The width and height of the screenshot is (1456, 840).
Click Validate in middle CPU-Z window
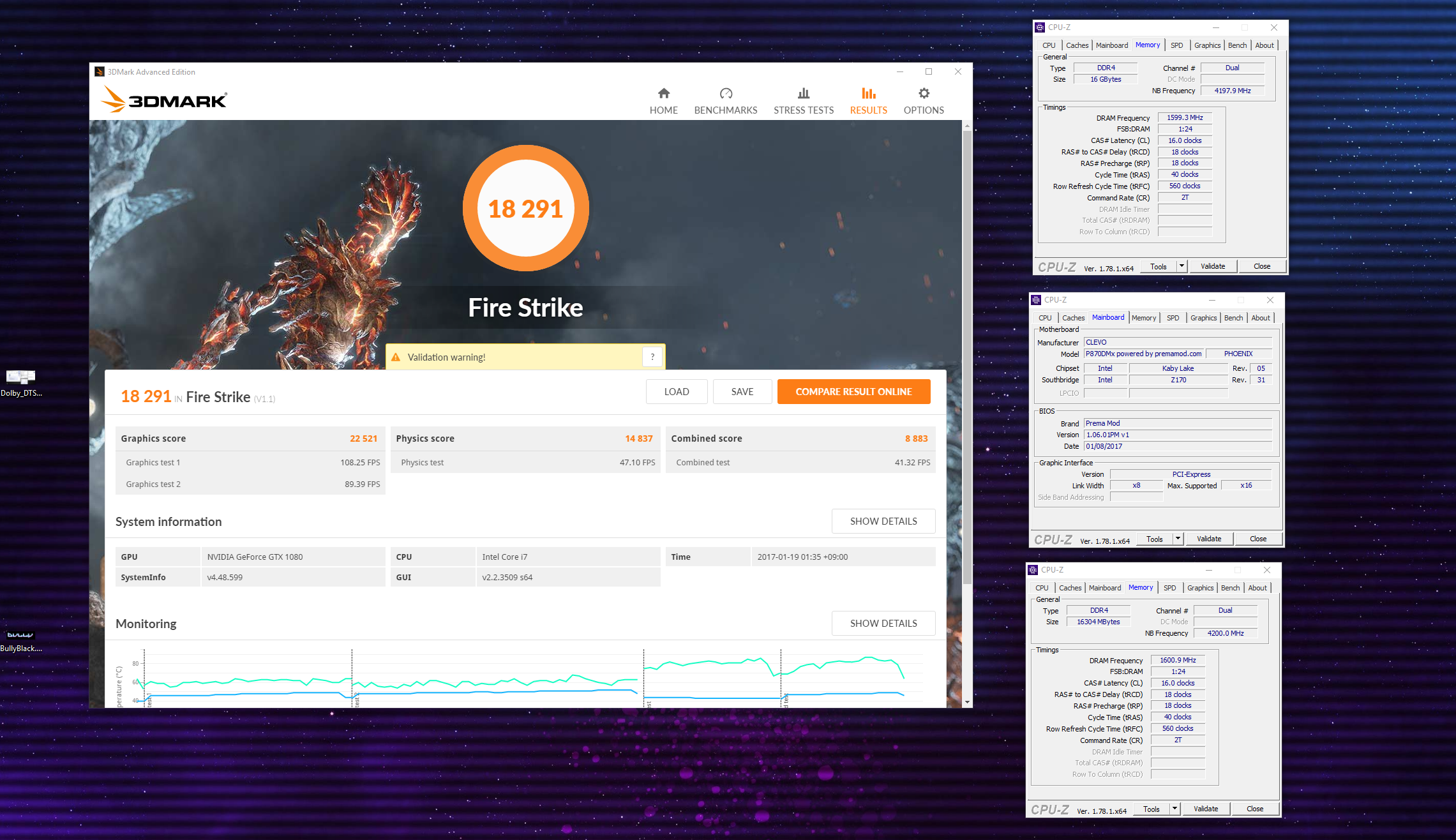pyautogui.click(x=1208, y=539)
